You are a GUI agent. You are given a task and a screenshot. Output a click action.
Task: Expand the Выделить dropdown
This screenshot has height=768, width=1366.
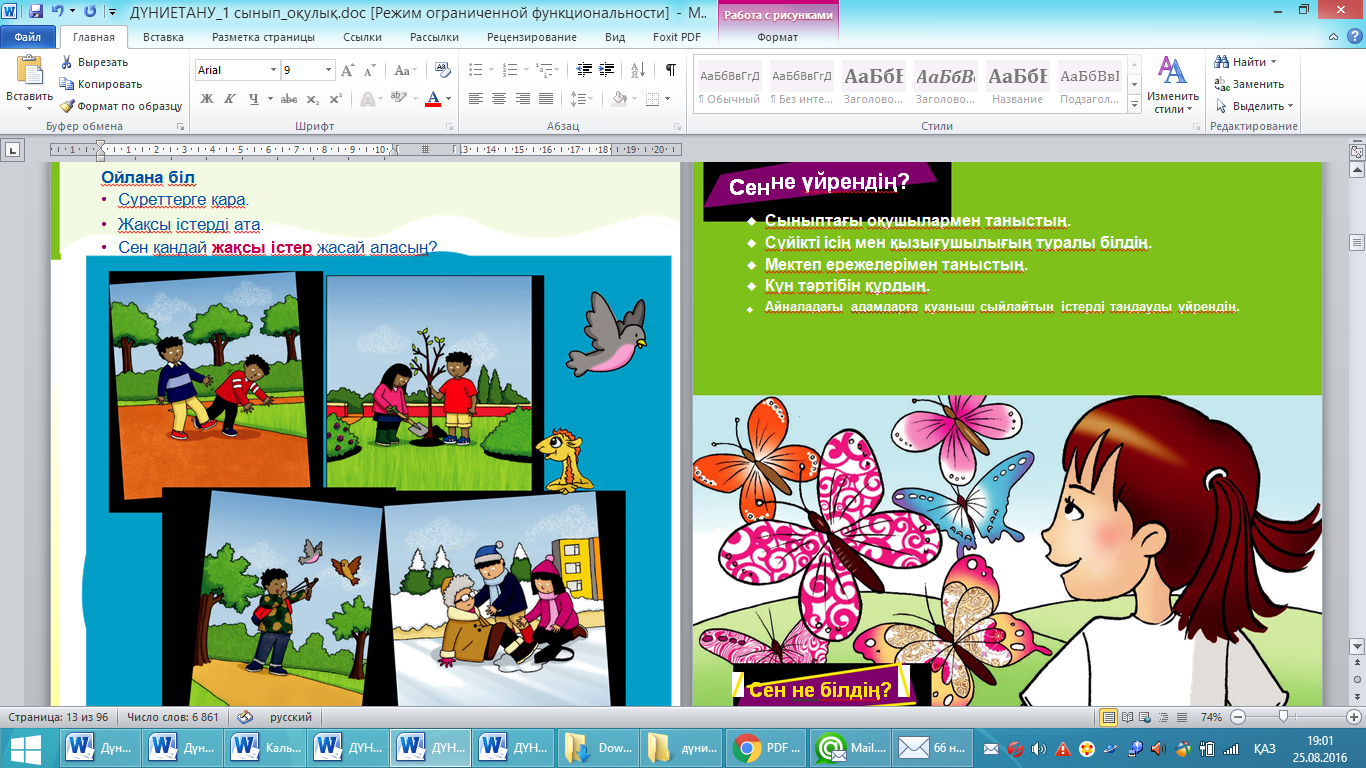pos(1254,106)
